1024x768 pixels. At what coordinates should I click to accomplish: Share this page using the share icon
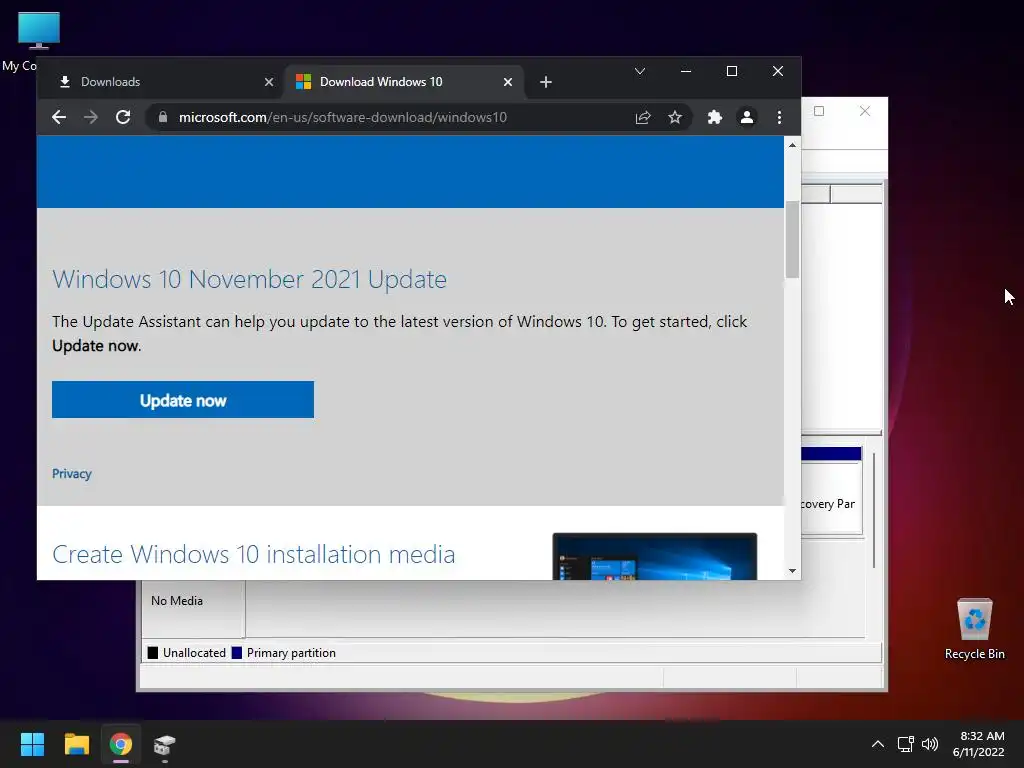(x=643, y=117)
